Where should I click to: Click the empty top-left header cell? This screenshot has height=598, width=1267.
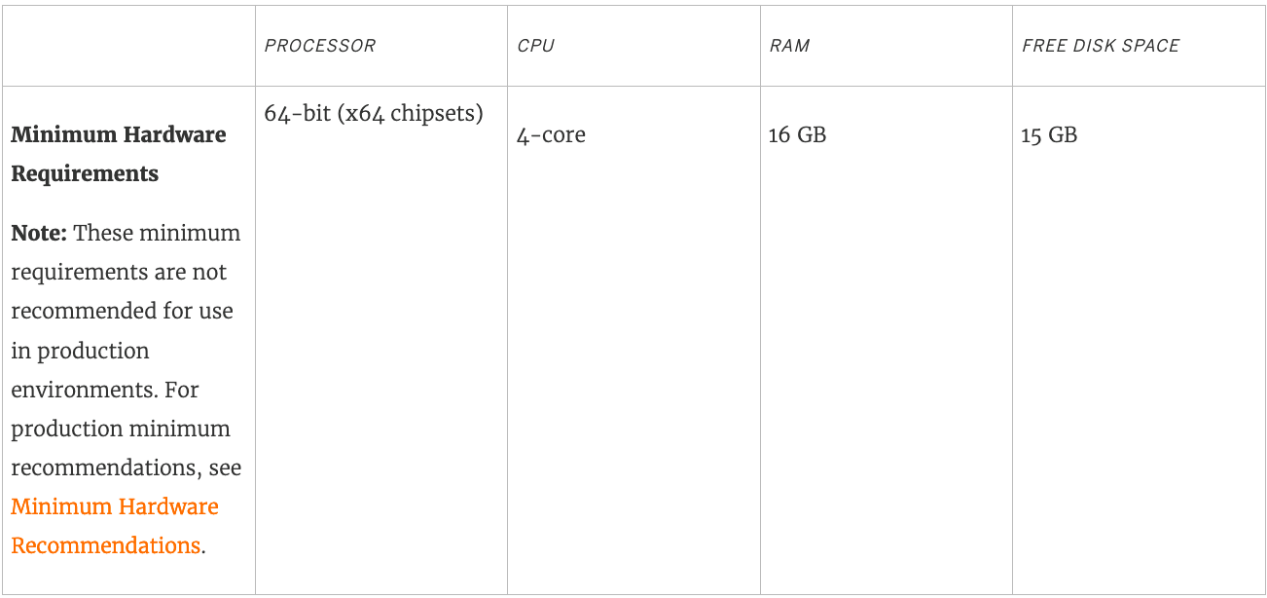tap(128, 46)
